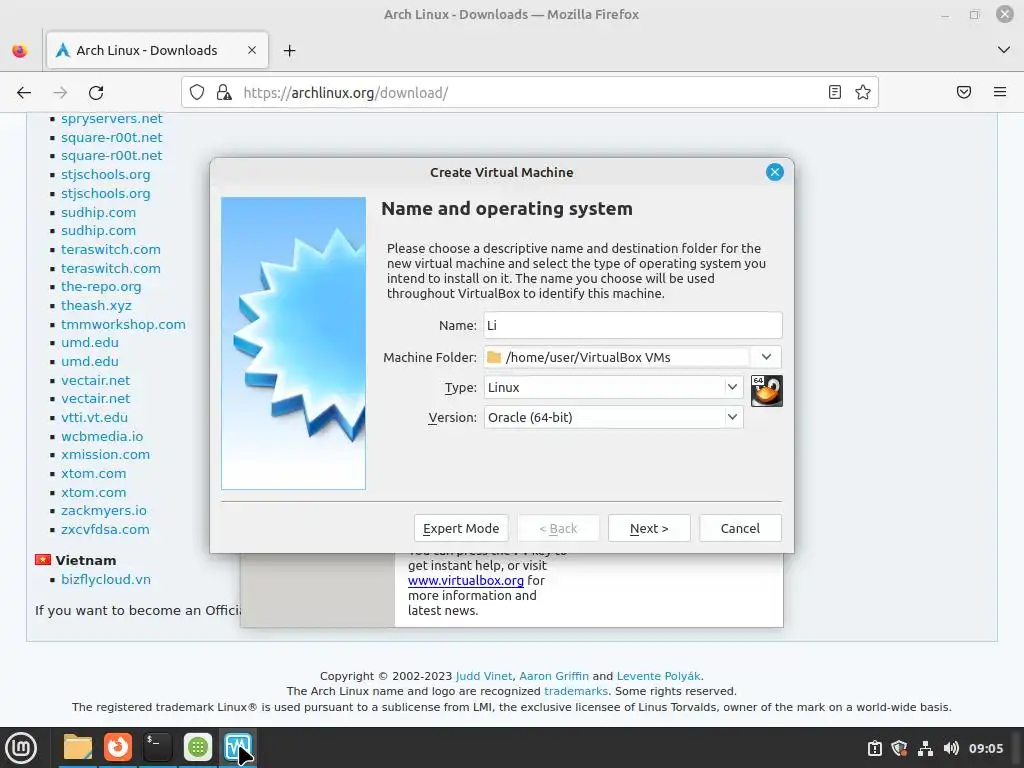
Task: Select the Vietnam country heading
Action: 86,560
